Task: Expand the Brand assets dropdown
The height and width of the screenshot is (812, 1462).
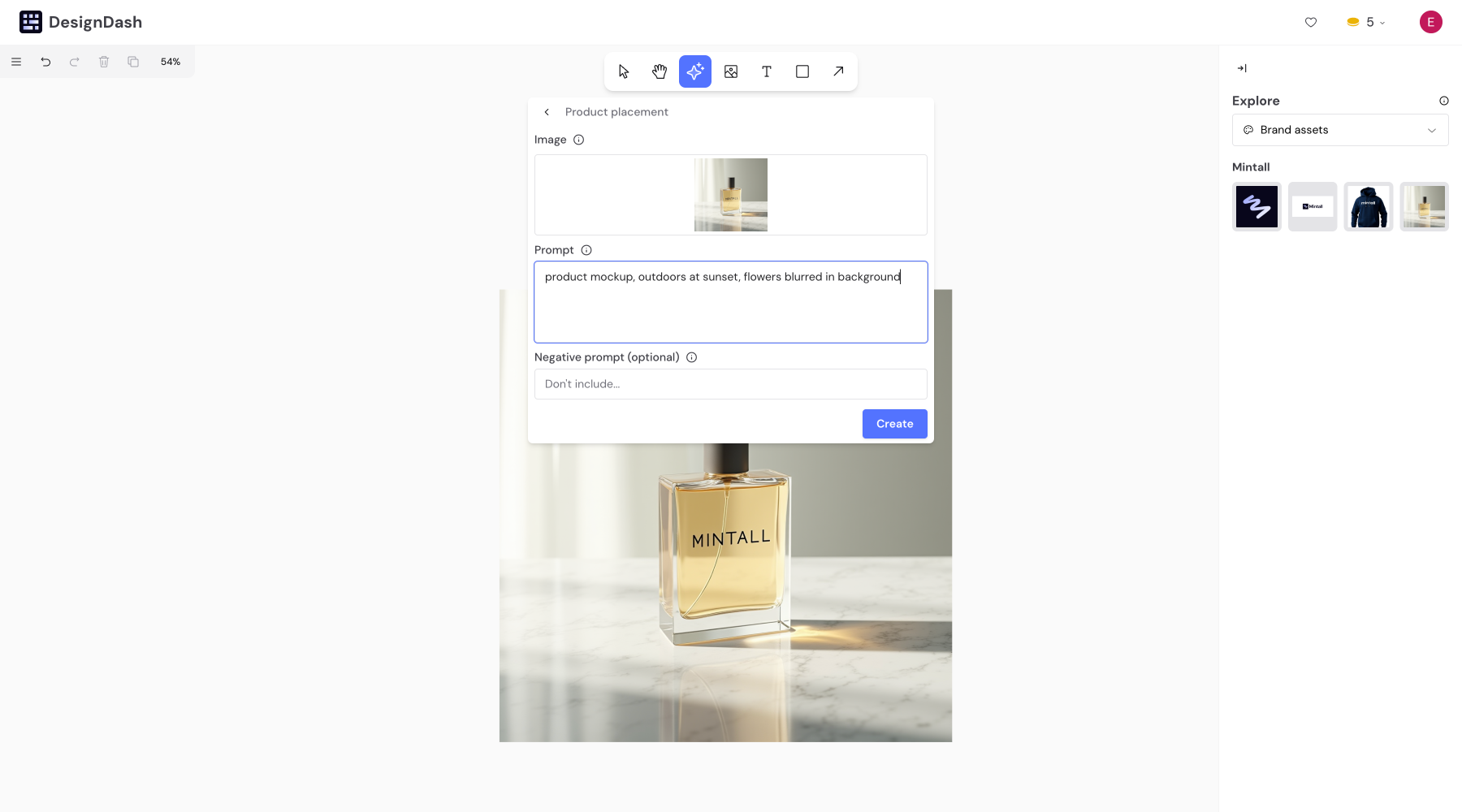Action: point(1340,130)
